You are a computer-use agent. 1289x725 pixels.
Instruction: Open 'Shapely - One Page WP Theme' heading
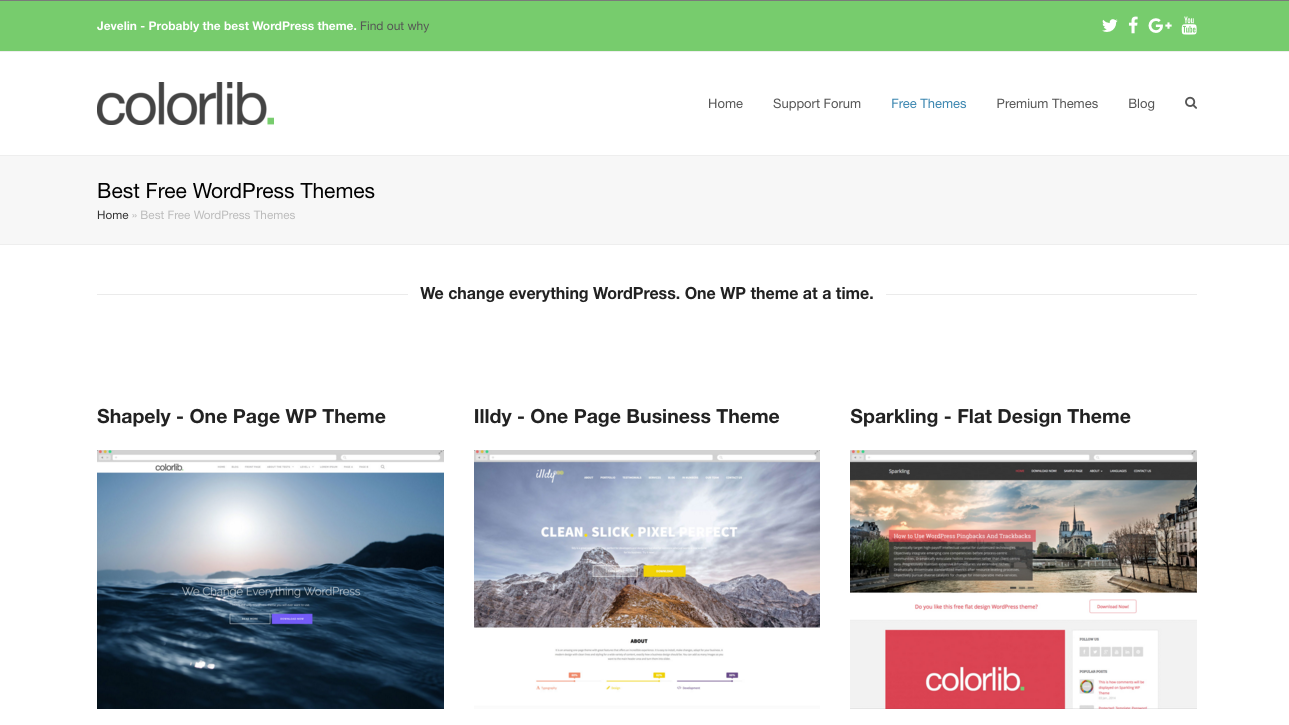coord(241,417)
